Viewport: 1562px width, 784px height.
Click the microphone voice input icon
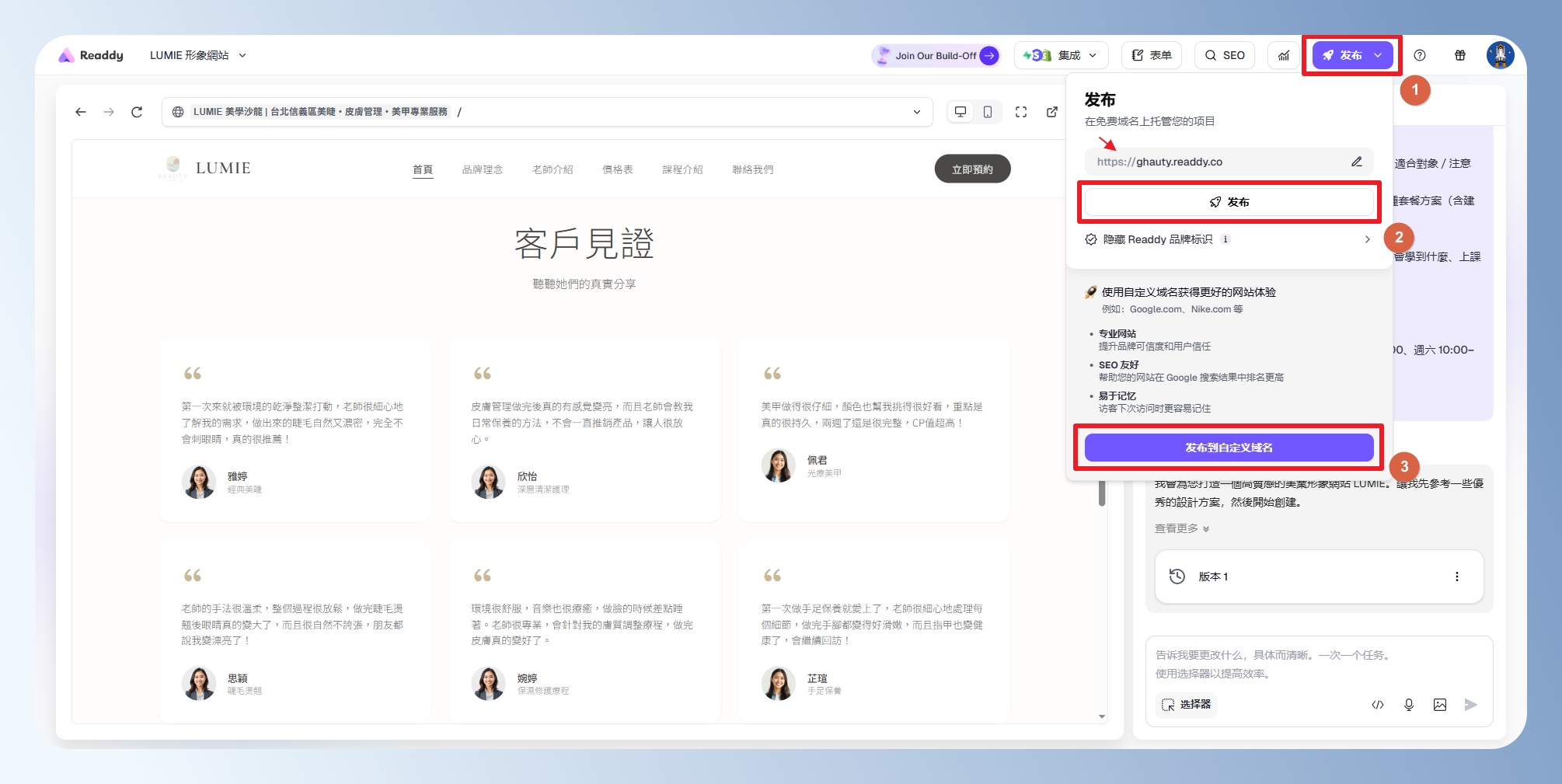tap(1408, 705)
